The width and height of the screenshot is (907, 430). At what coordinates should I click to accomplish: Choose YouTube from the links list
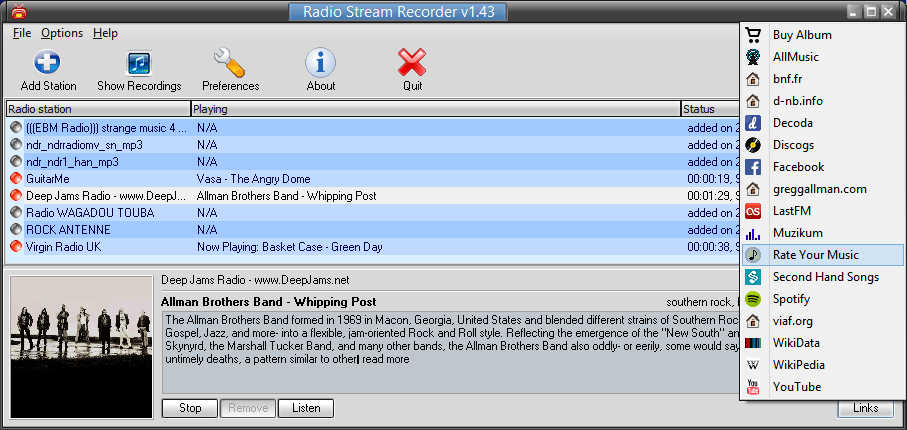point(796,387)
